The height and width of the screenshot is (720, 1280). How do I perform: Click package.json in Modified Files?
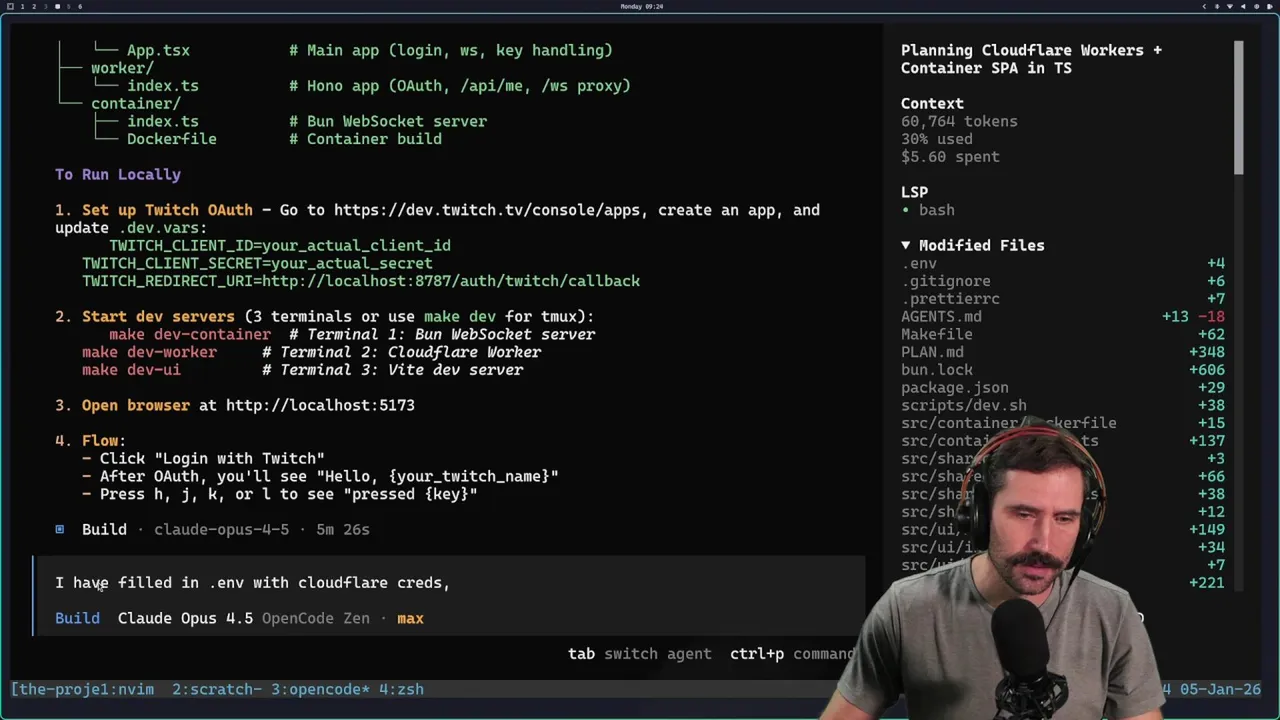point(955,387)
